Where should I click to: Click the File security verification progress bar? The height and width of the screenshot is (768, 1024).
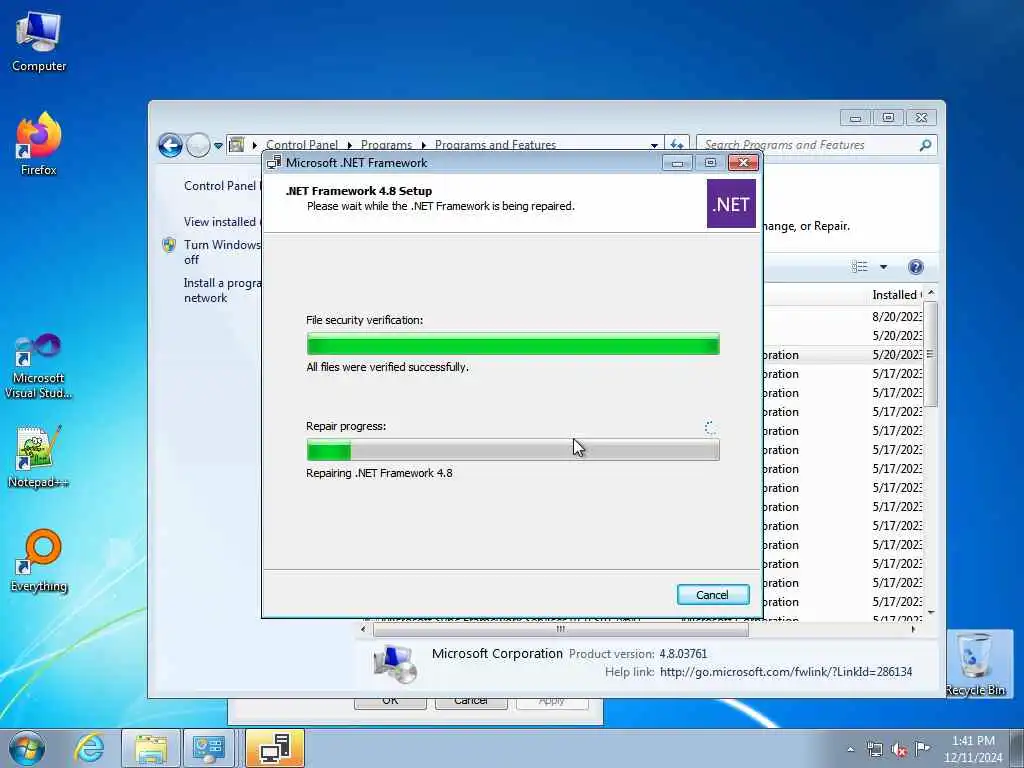[513, 344]
